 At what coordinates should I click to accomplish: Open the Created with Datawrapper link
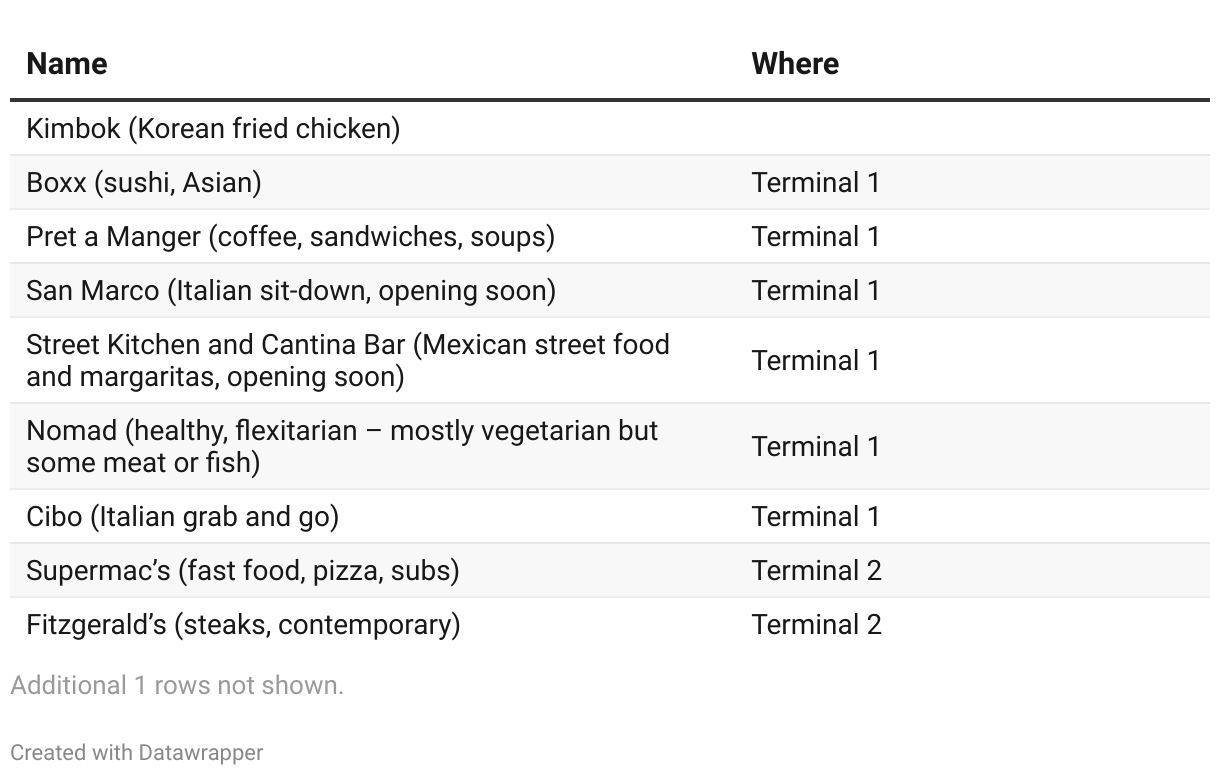point(137,753)
